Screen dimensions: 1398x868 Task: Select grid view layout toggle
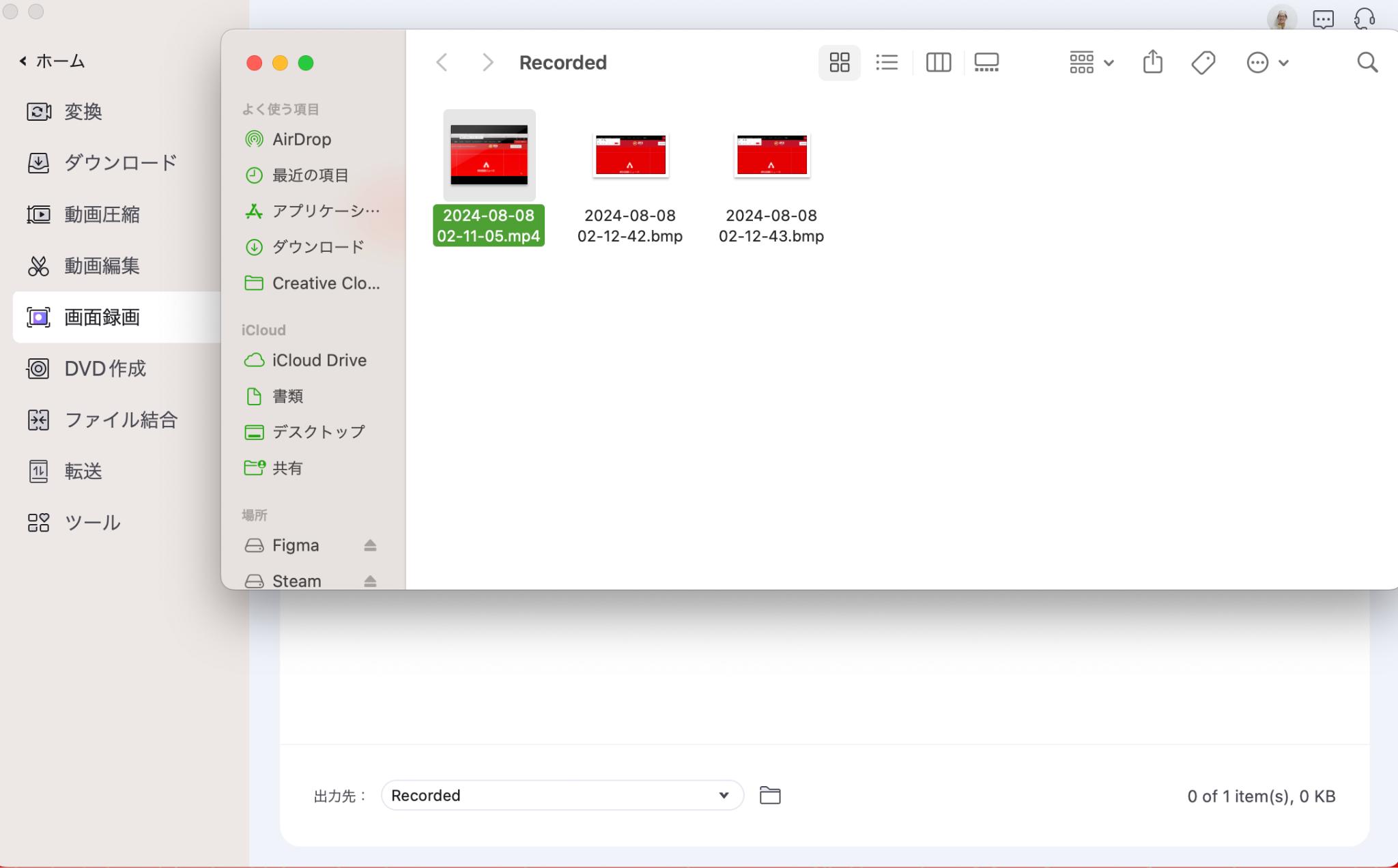point(840,62)
